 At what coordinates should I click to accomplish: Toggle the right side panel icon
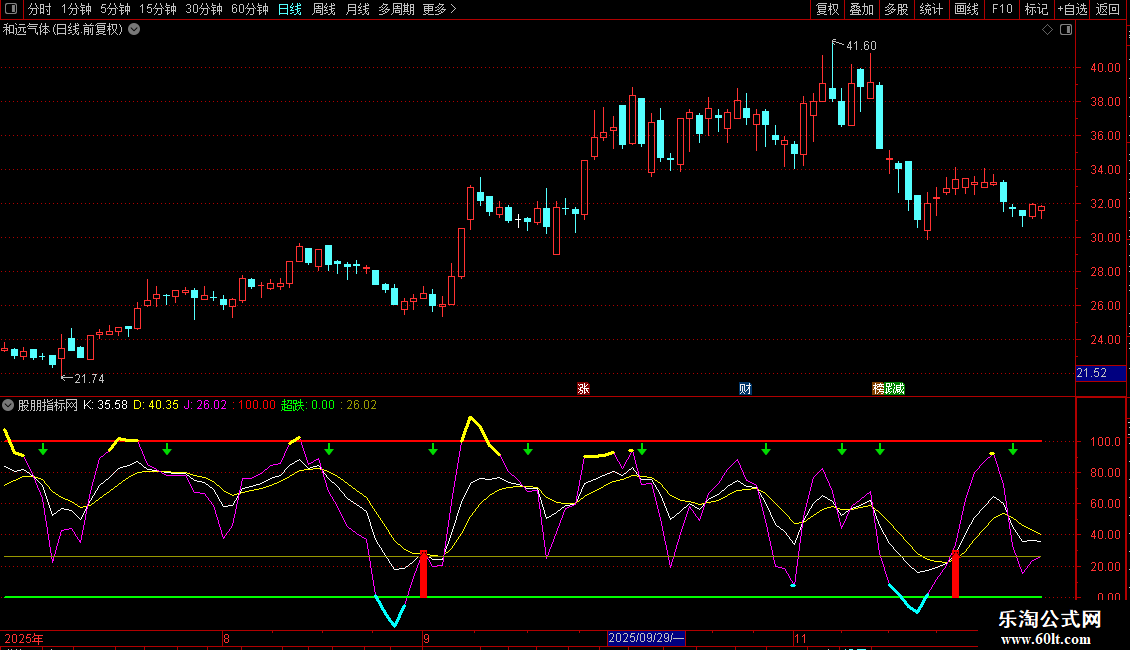pyautogui.click(x=1066, y=30)
